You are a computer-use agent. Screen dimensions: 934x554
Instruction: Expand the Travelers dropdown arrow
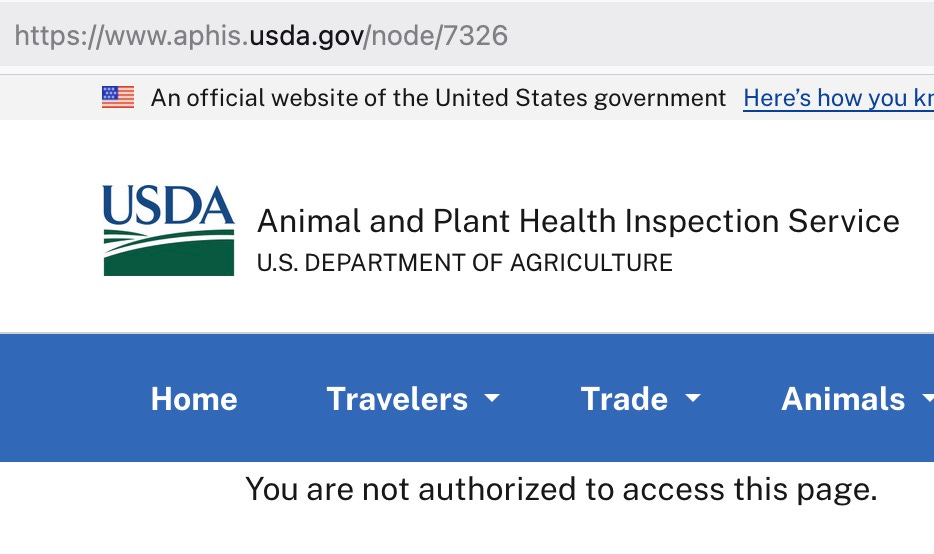pyautogui.click(x=492, y=398)
